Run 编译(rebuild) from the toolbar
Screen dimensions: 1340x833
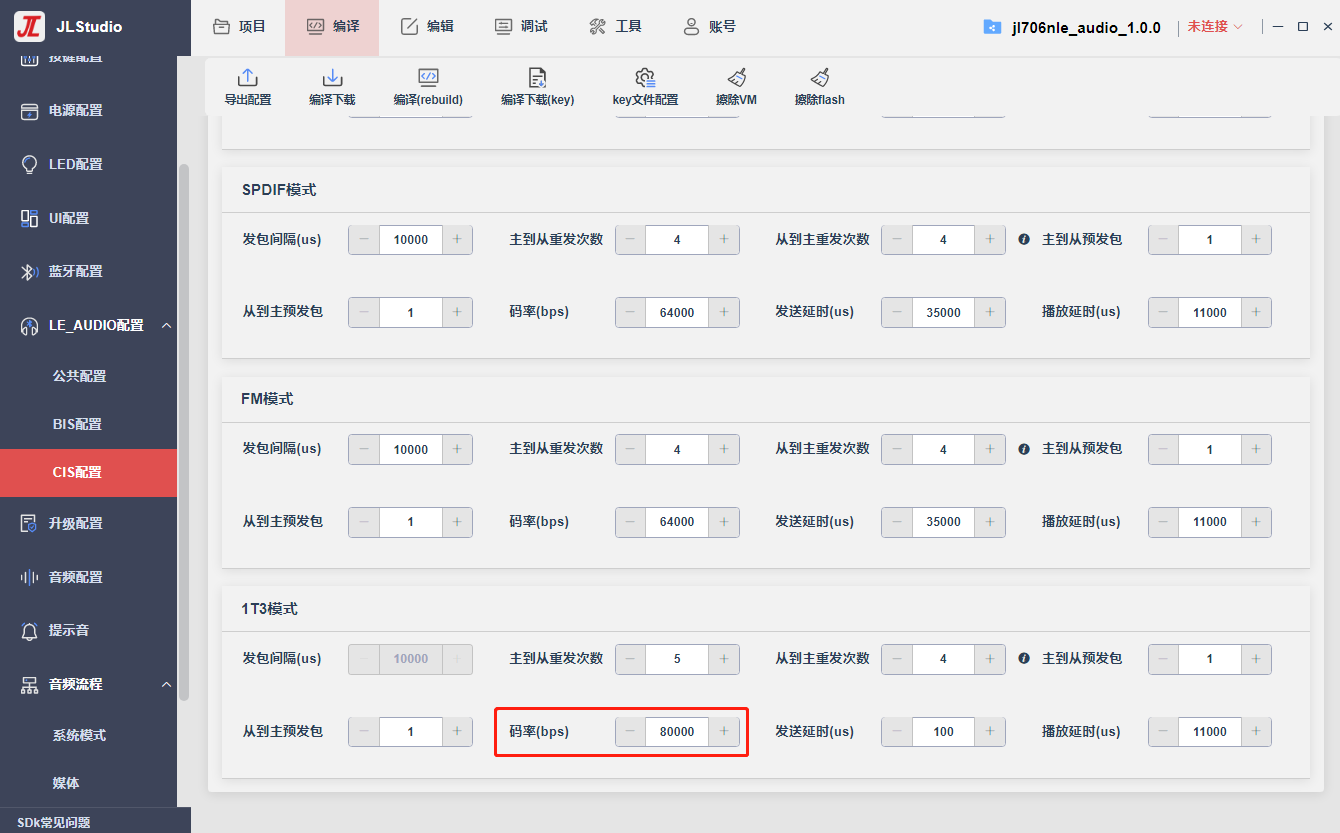[x=428, y=87]
